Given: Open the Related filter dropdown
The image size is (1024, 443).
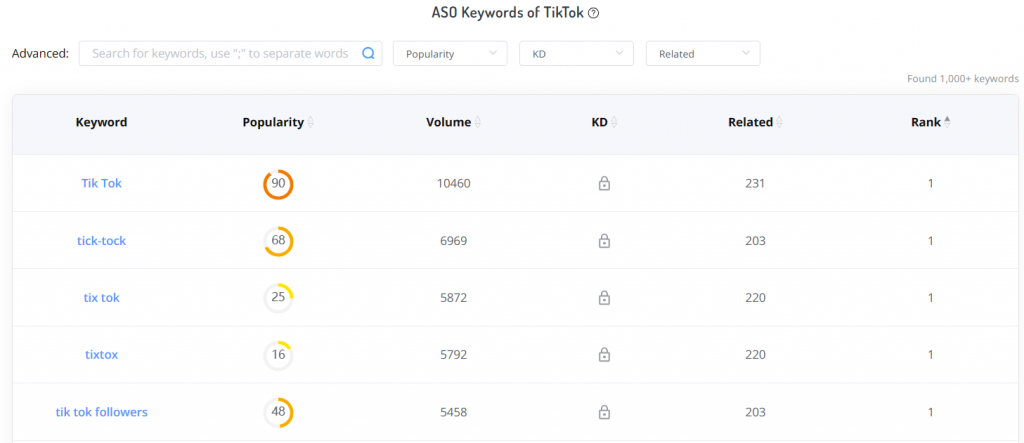Looking at the screenshot, I should pos(702,54).
